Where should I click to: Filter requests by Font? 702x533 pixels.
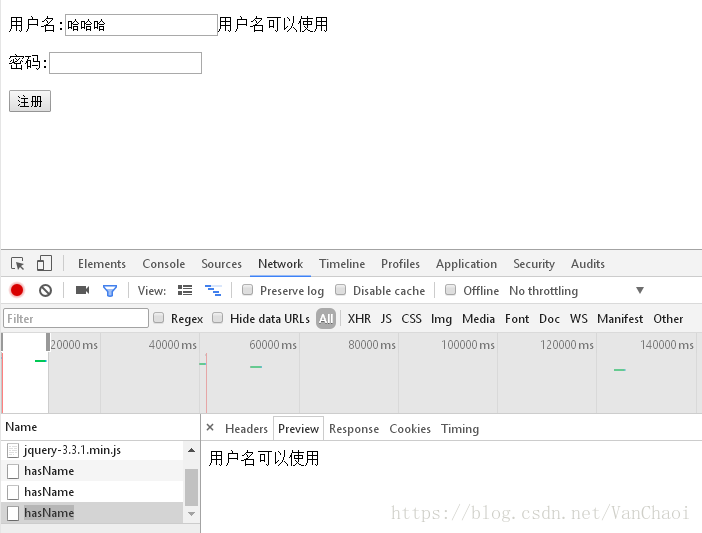pyautogui.click(x=517, y=319)
